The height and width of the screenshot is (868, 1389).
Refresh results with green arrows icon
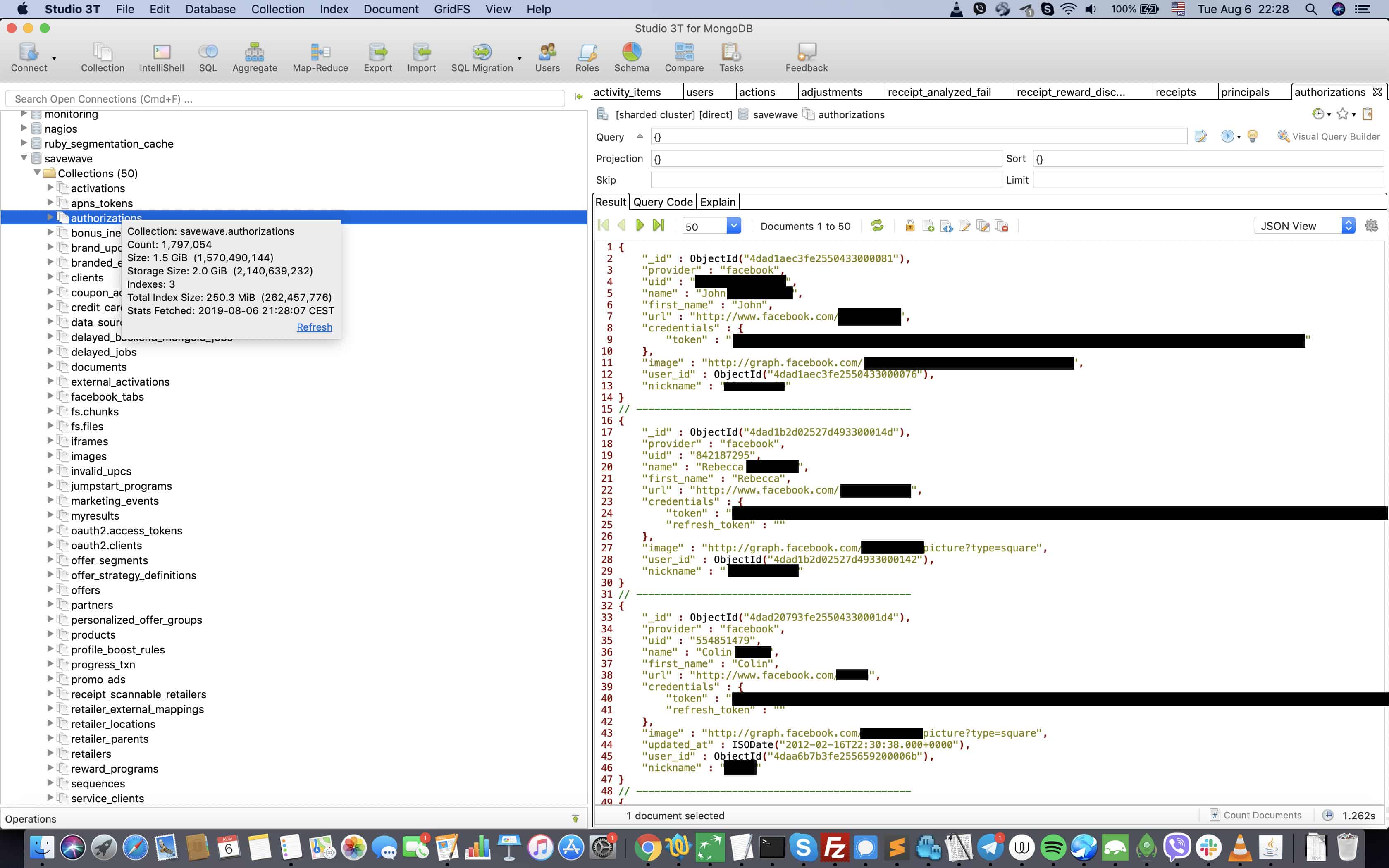877,226
